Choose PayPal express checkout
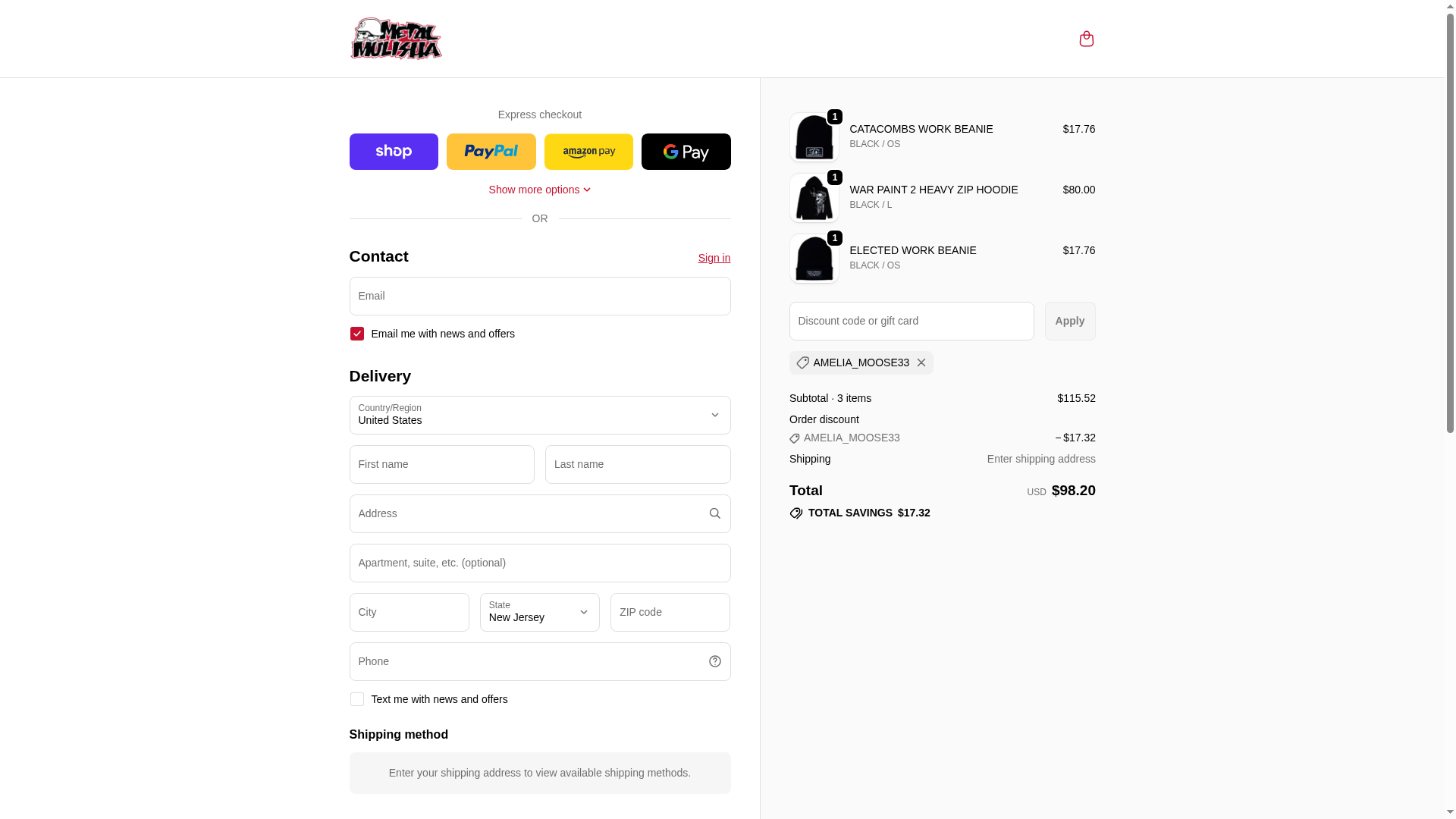Viewport: 1456px width, 819px height. (x=491, y=152)
